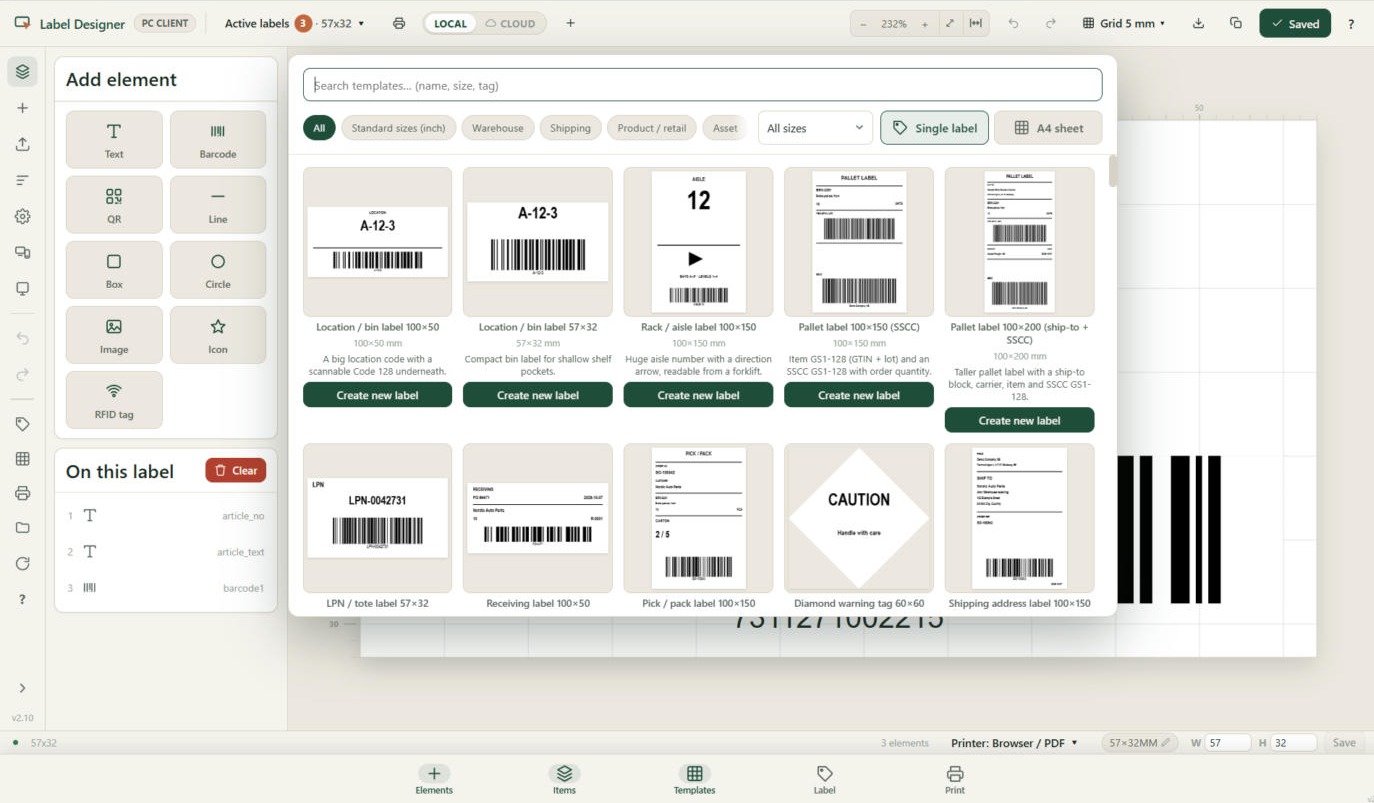
Task: Click the download icon in top toolbar
Action: click(1198, 23)
